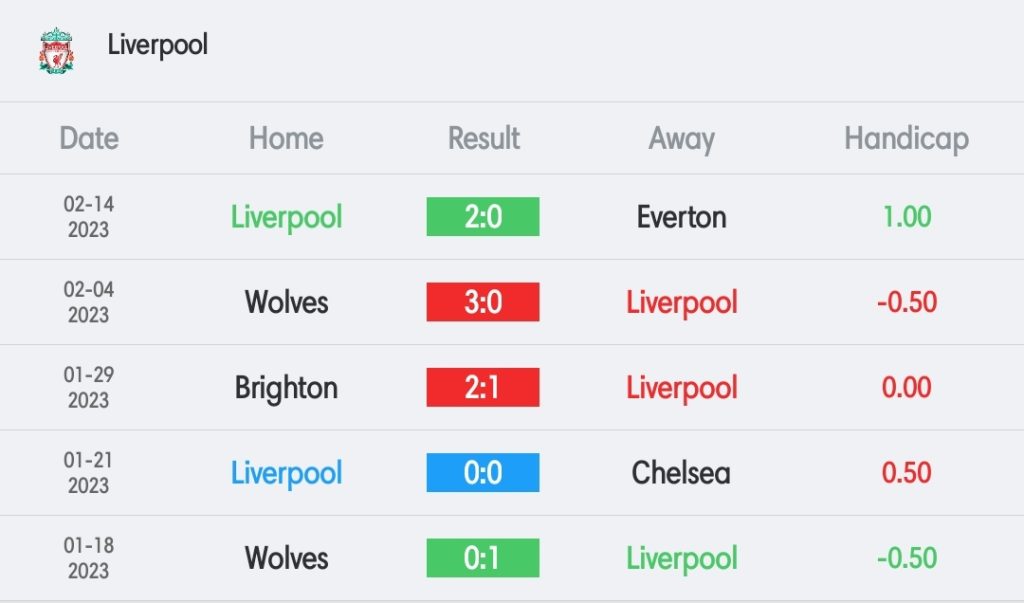Select the 1.00 handicap value
The height and width of the screenshot is (603, 1024).
pos(906,217)
